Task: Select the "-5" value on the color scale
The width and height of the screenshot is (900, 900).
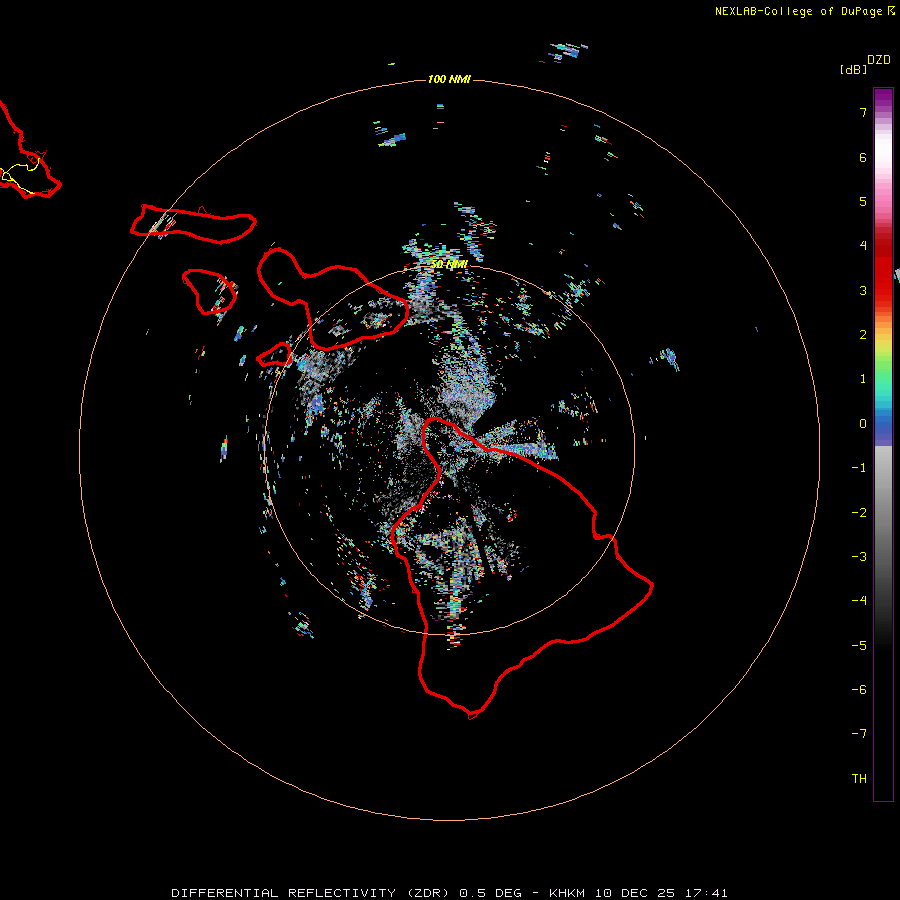Action: point(859,646)
